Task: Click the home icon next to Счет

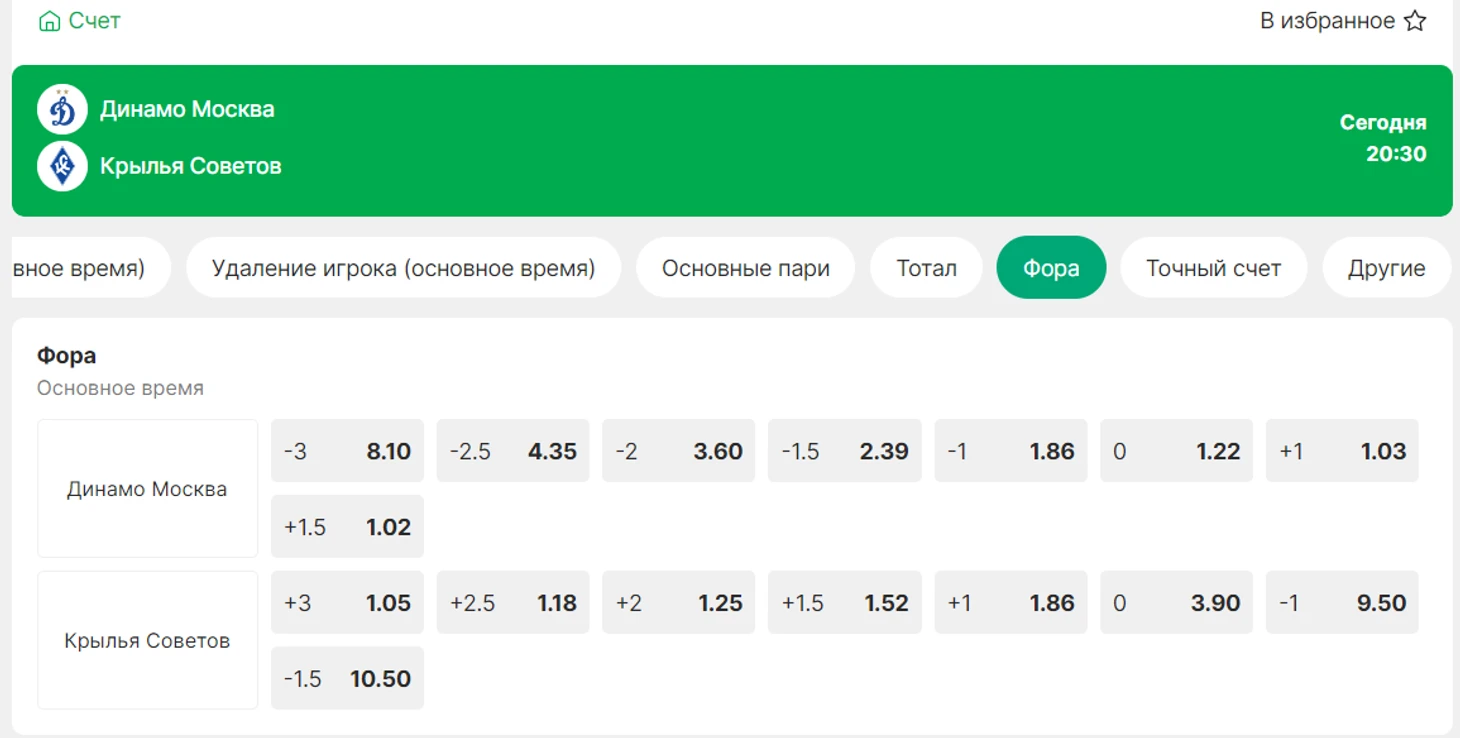Action: pos(49,21)
